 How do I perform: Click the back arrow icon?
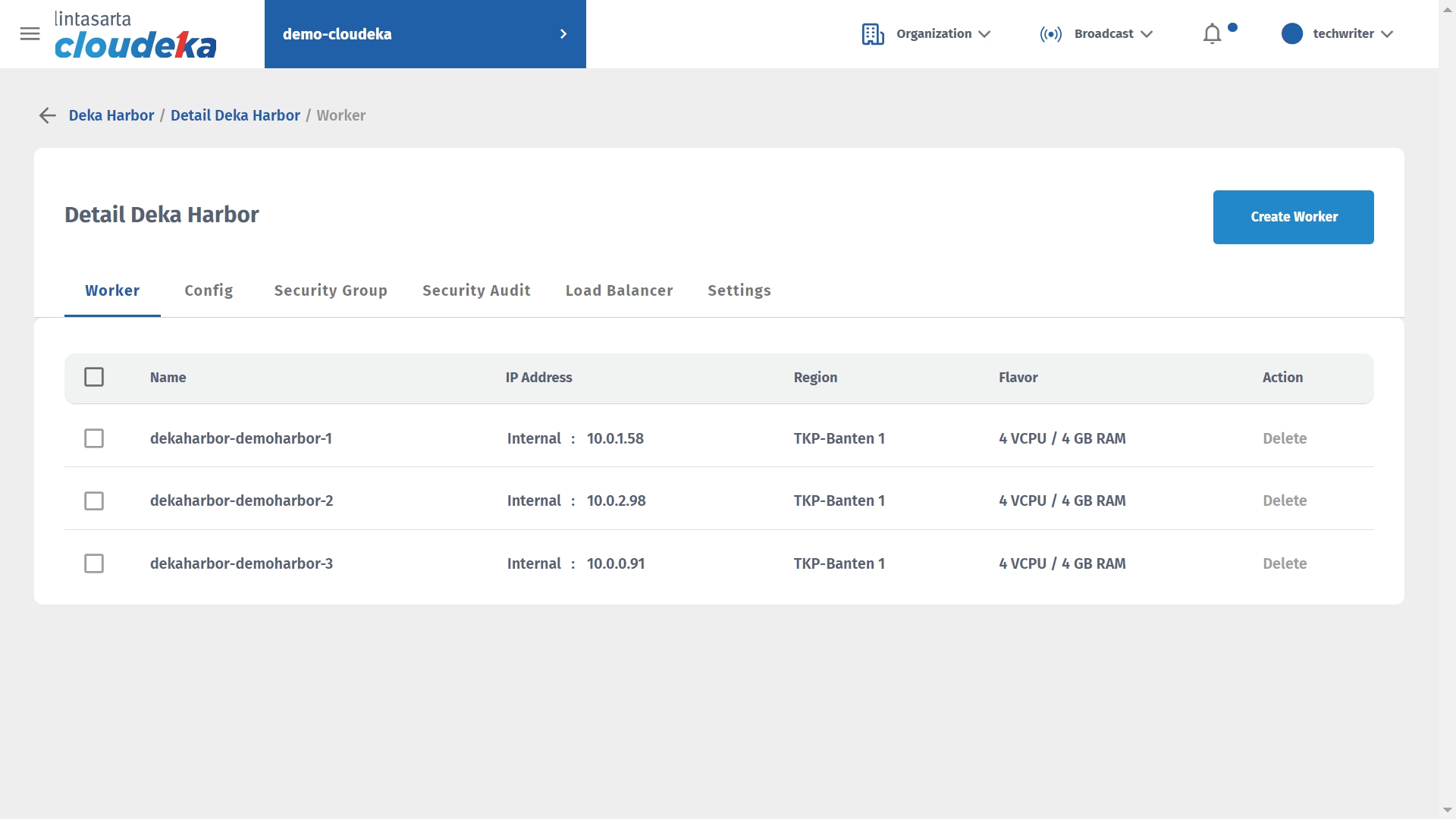pyautogui.click(x=48, y=115)
